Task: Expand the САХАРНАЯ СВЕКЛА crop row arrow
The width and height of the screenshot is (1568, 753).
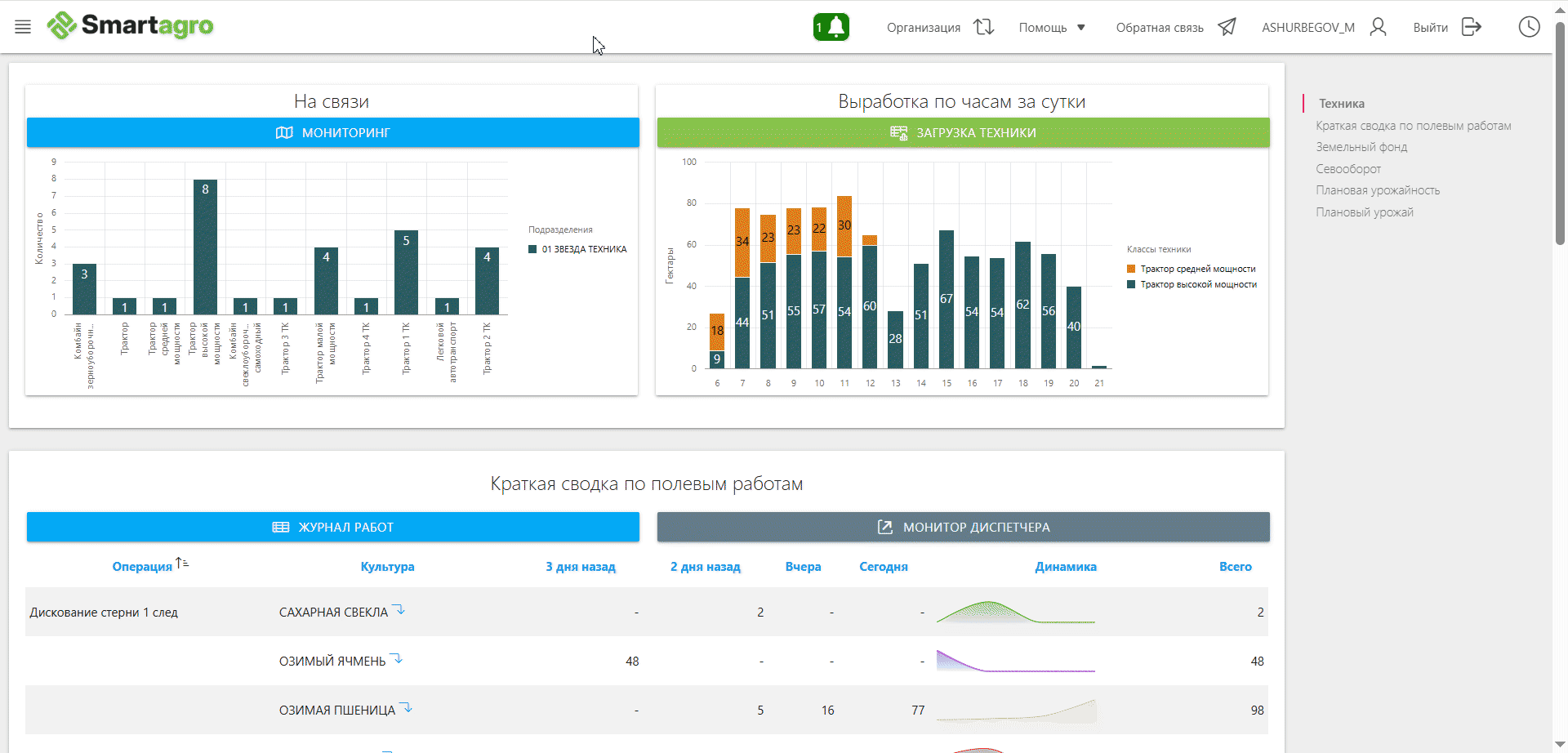Action: click(x=399, y=610)
